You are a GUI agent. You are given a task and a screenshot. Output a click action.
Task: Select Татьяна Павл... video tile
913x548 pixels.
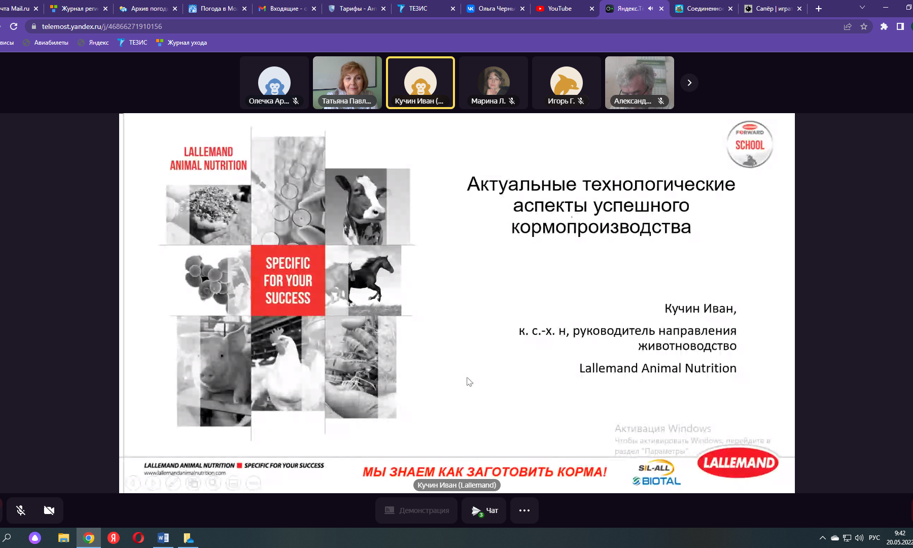pos(347,83)
